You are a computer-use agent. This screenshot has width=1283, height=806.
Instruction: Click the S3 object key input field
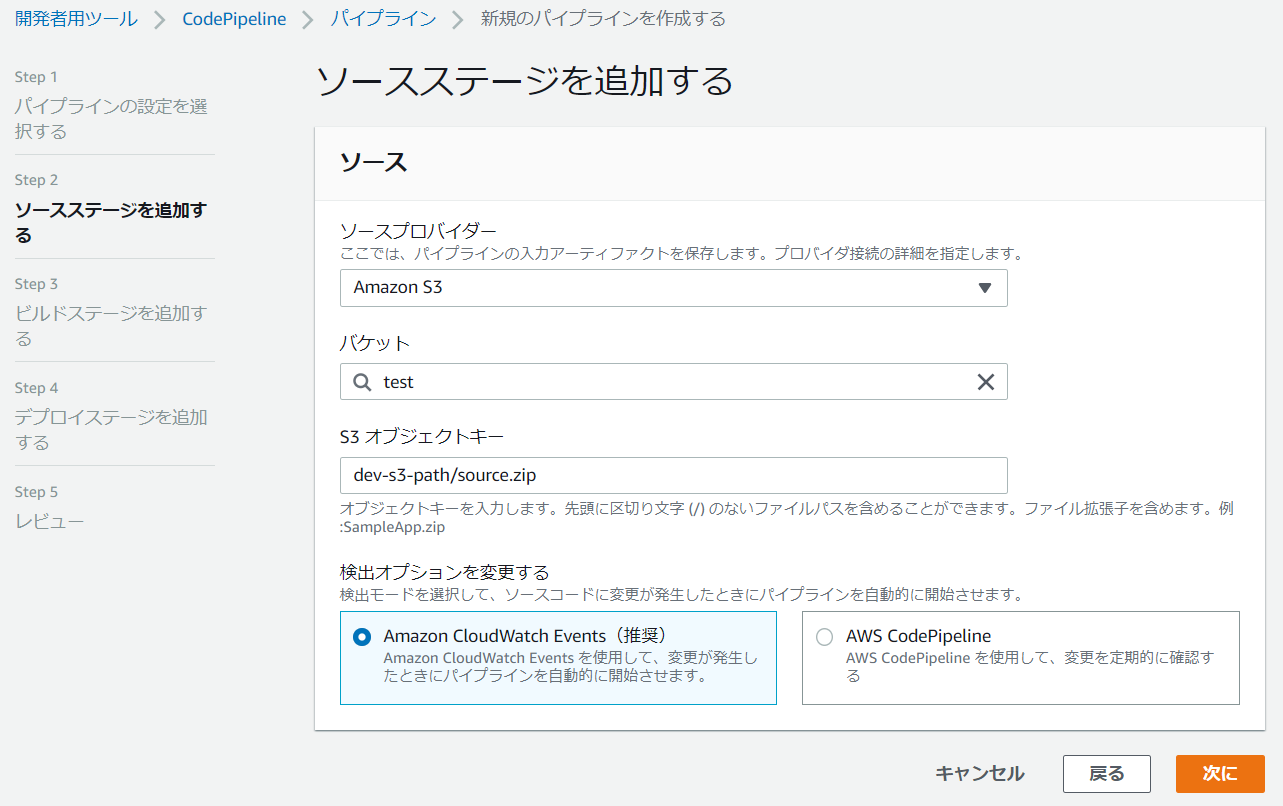point(673,475)
